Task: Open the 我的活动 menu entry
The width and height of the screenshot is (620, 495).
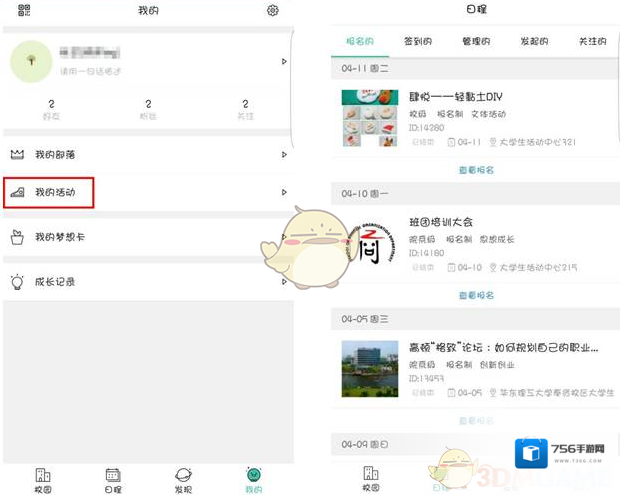Action: tap(55, 192)
